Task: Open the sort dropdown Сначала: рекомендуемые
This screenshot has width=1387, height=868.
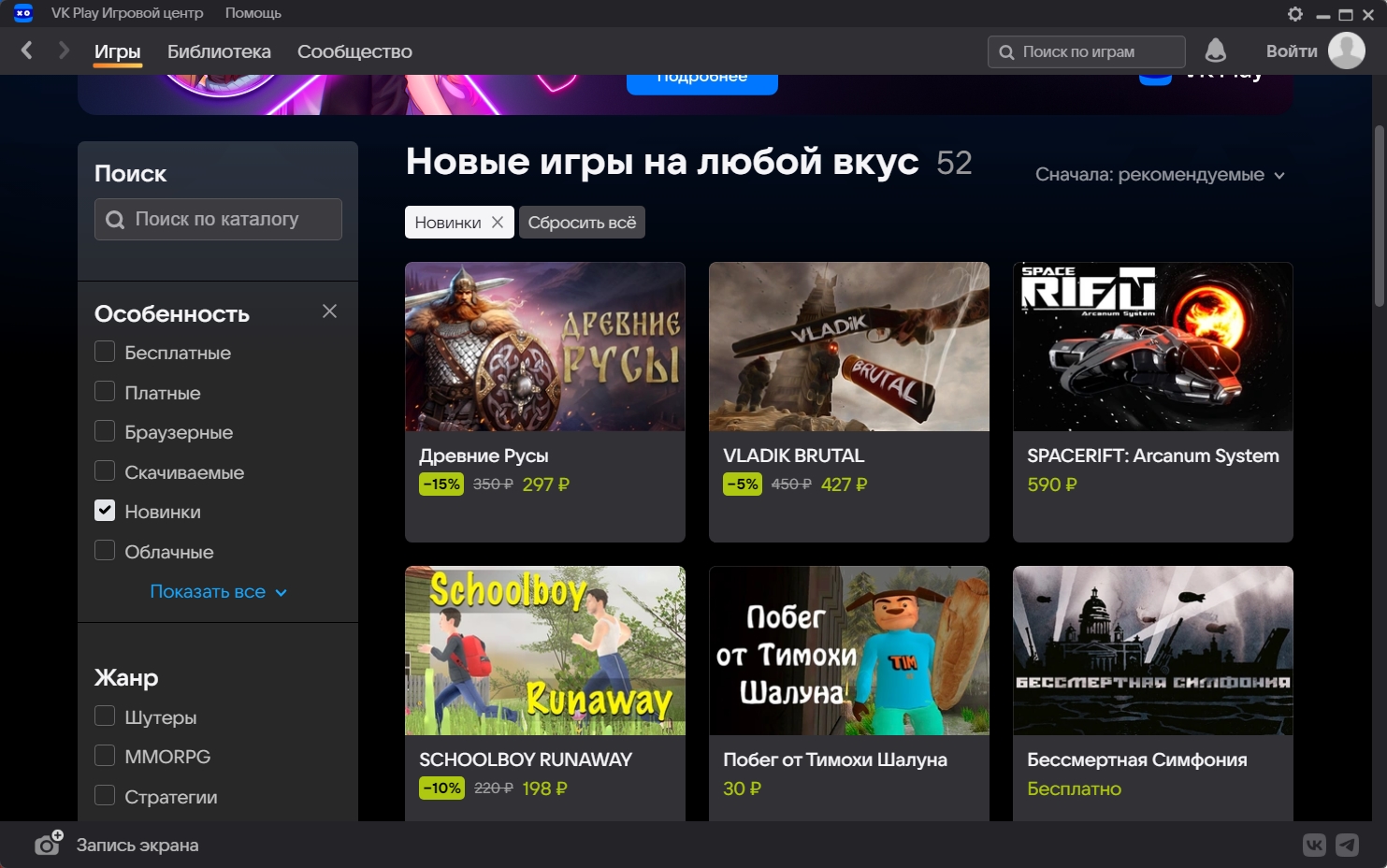Action: (x=1160, y=175)
